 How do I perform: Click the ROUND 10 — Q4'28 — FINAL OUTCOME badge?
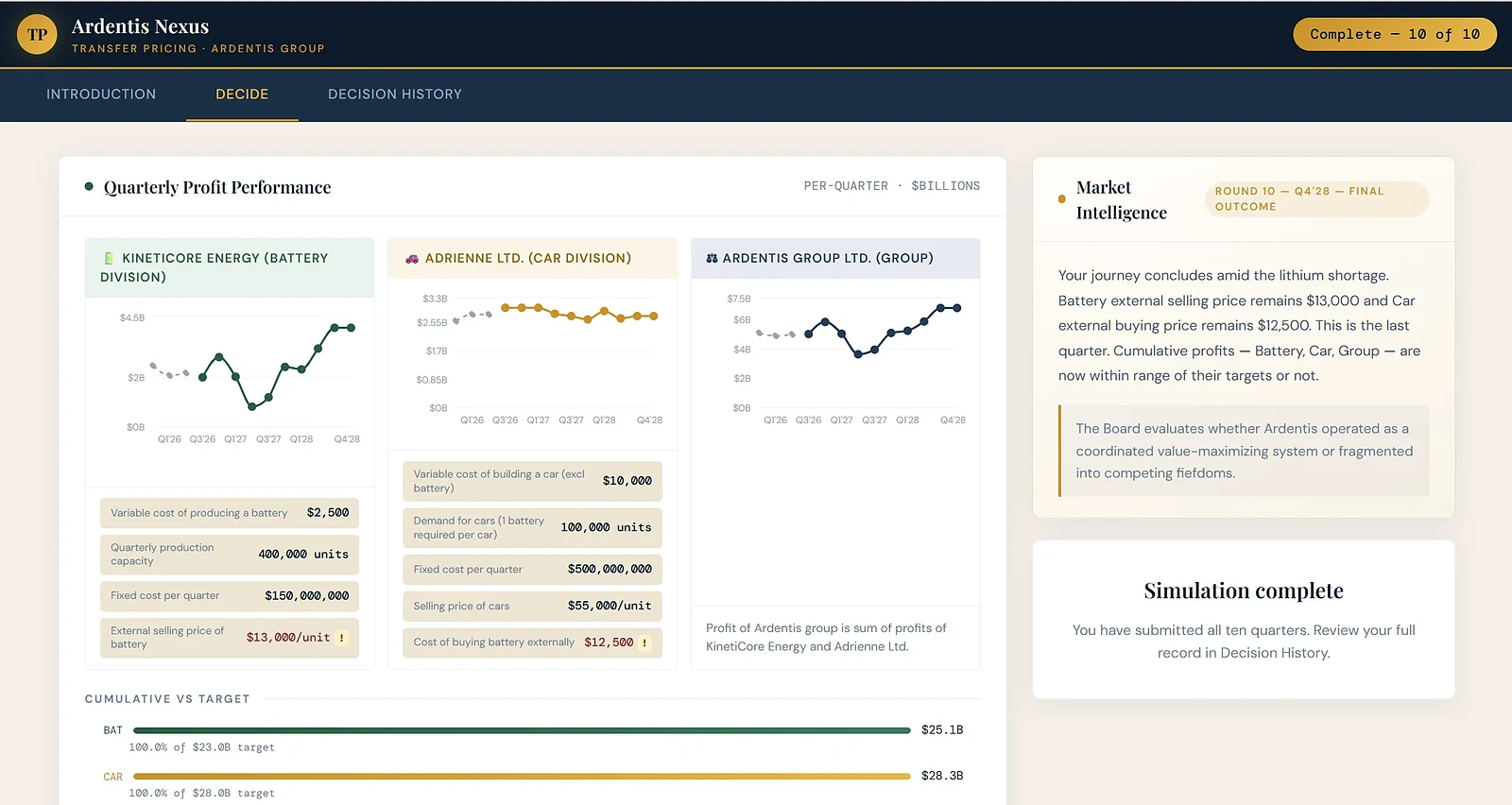click(x=1316, y=199)
